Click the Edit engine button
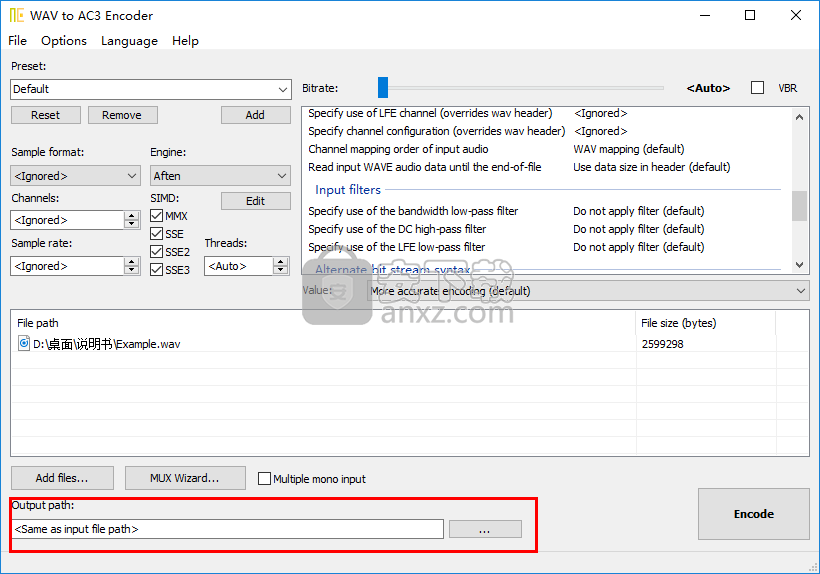The image size is (820, 574). tap(255, 201)
